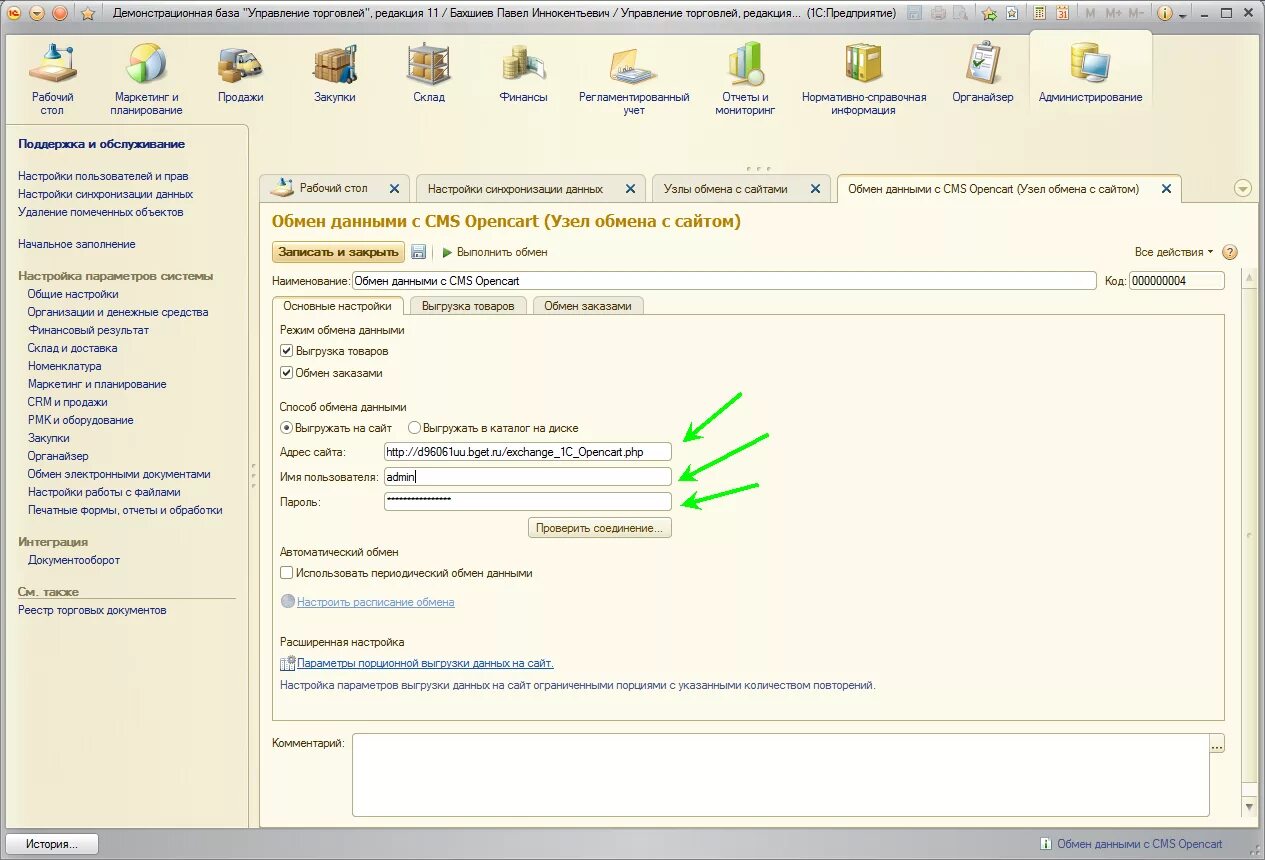This screenshot has height=860, width=1265.
Task: Open Удаление помеченных объектов link
Action: pos(101,212)
